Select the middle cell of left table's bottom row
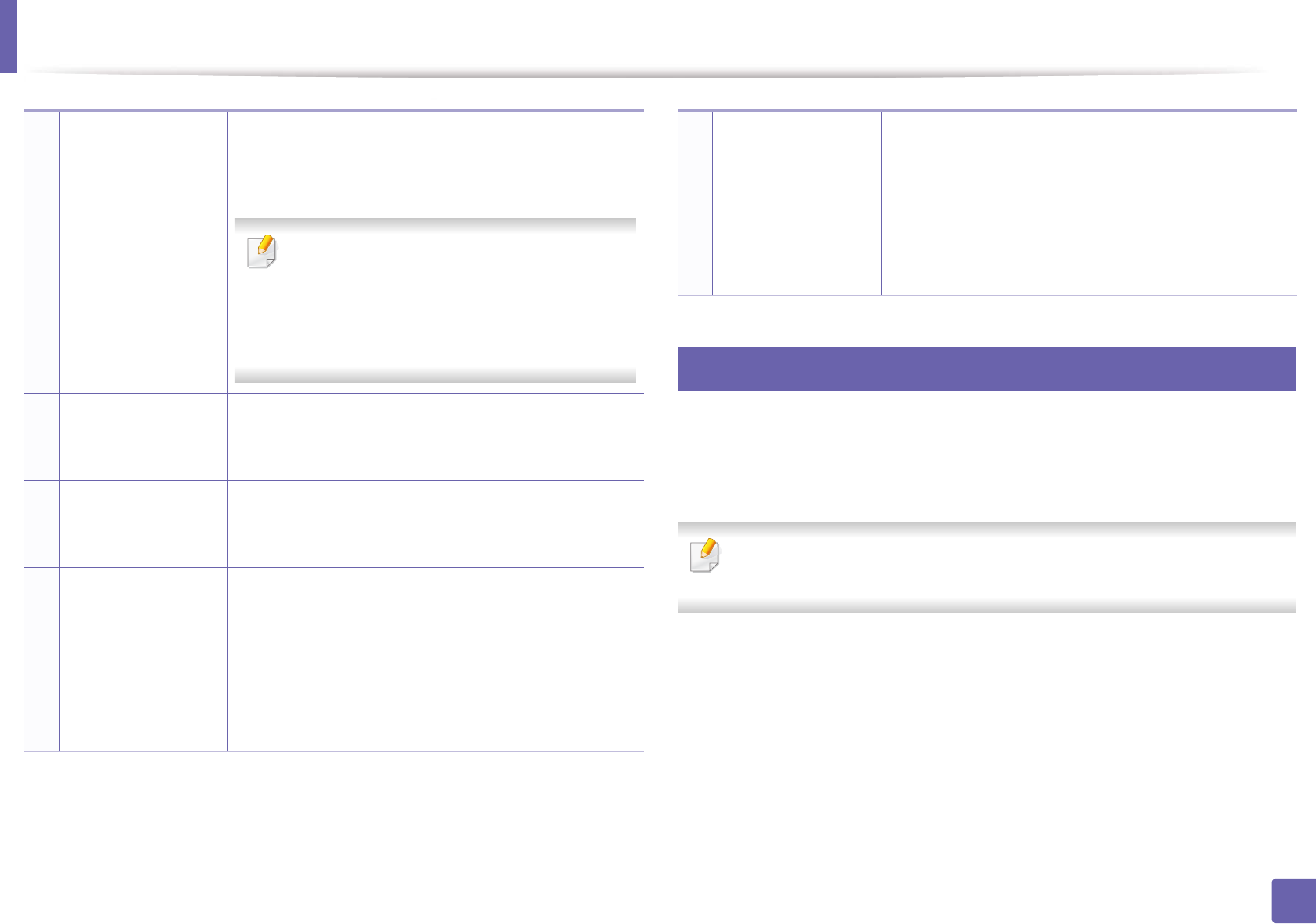The height and width of the screenshot is (924, 1316). tap(144, 659)
